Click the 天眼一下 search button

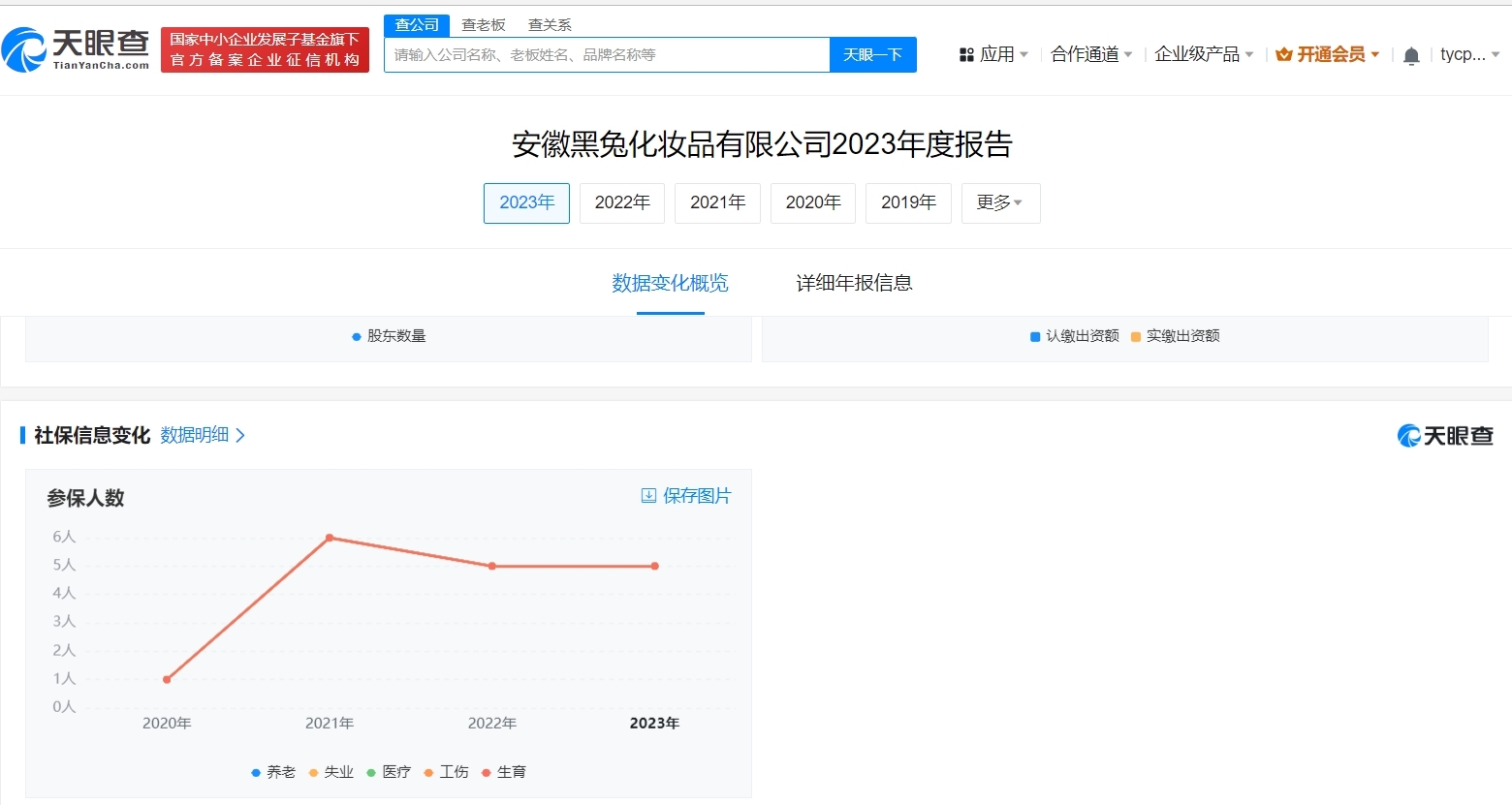click(x=872, y=55)
